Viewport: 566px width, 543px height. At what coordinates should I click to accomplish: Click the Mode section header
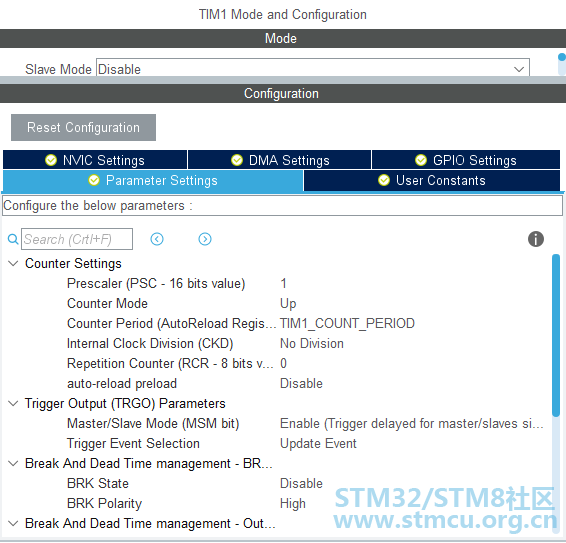coord(283,38)
